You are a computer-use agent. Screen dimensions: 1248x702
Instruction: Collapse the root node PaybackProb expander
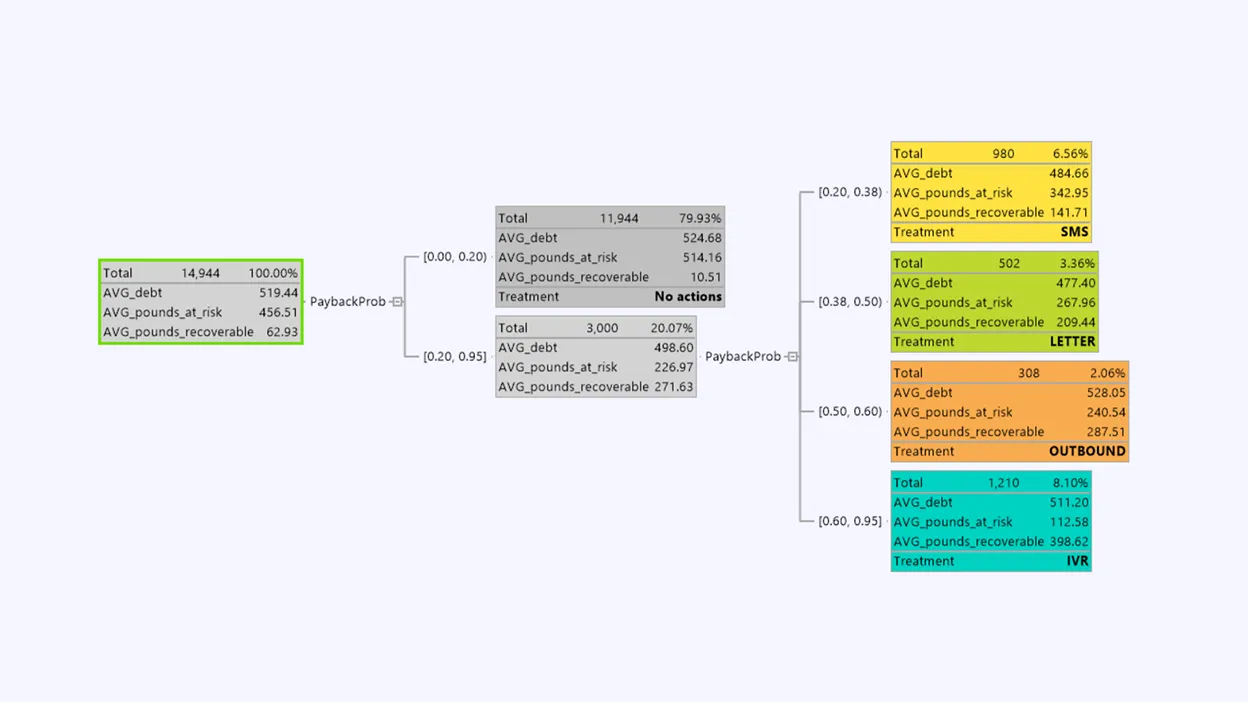[397, 302]
